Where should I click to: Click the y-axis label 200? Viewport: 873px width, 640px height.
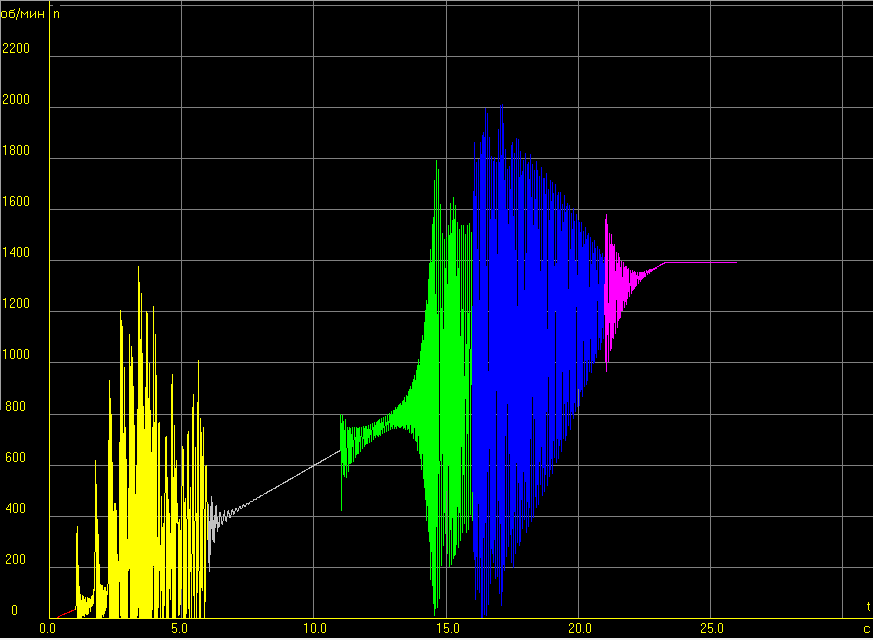click(x=16, y=559)
